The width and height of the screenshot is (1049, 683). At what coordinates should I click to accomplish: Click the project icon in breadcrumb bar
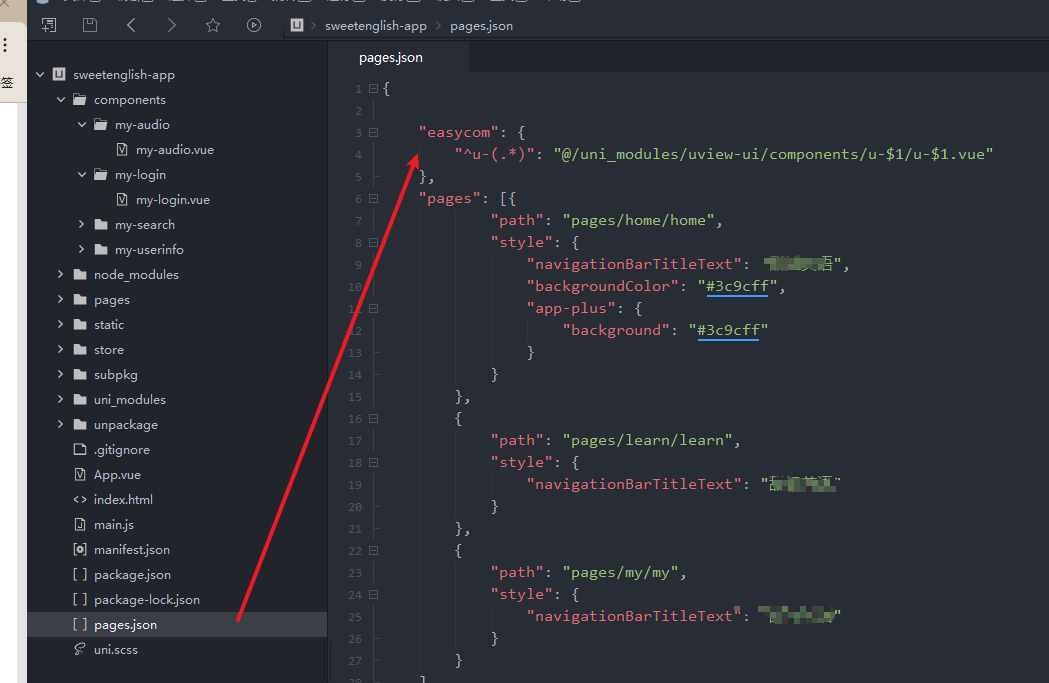(297, 25)
